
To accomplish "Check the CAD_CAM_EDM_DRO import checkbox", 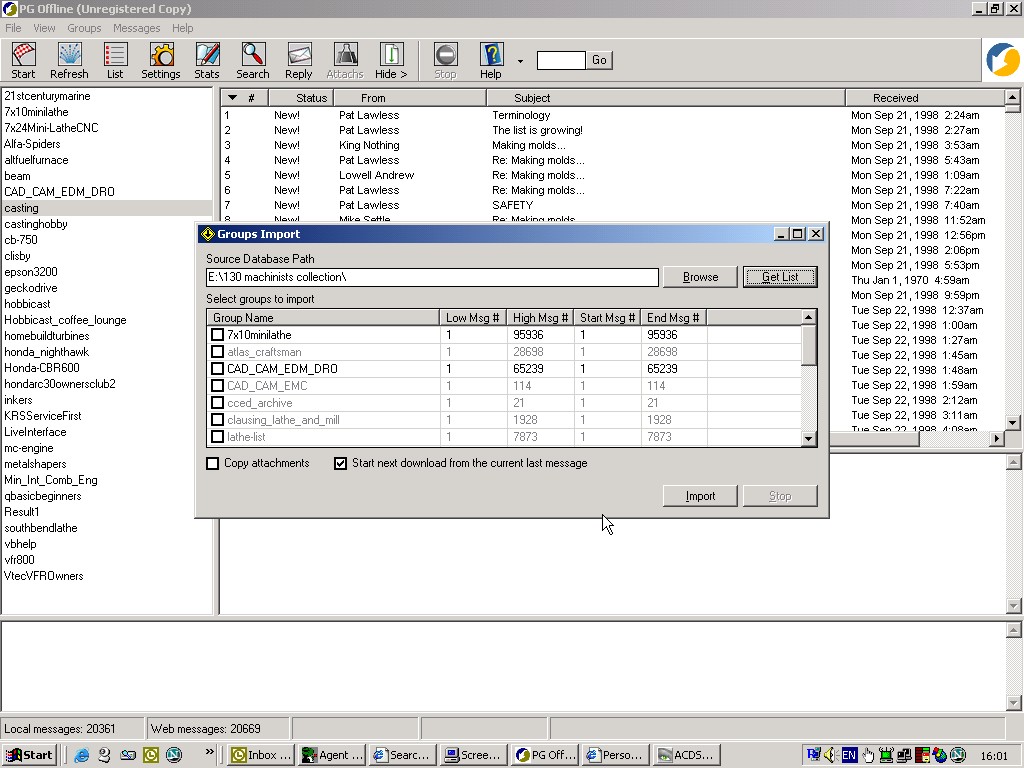I will (x=217, y=369).
